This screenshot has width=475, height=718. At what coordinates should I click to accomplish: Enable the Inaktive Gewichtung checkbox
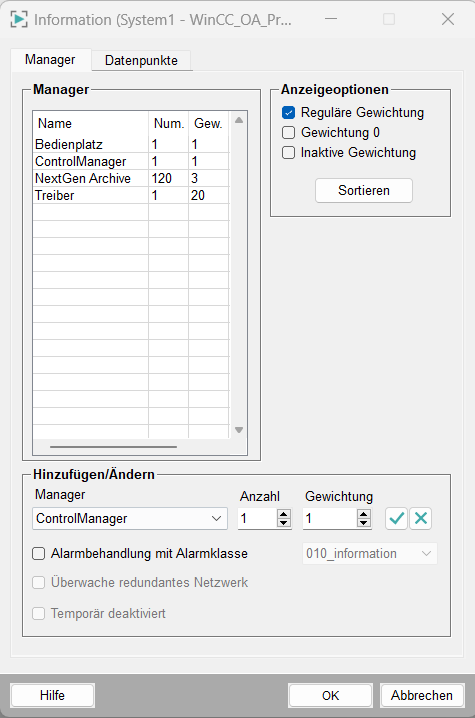coord(288,152)
